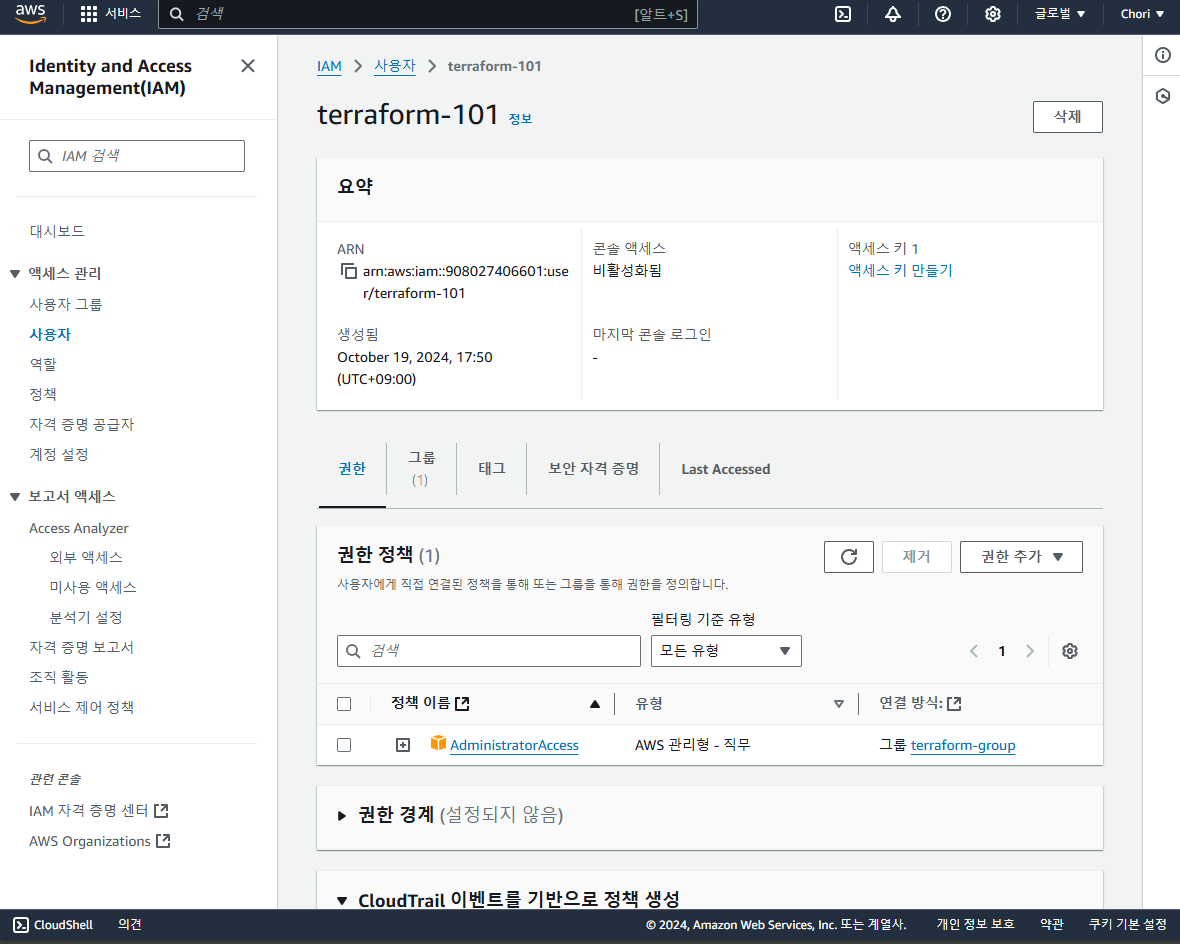Launch CloudShell from the top bar icon
This screenshot has height=944, width=1180.
point(843,14)
